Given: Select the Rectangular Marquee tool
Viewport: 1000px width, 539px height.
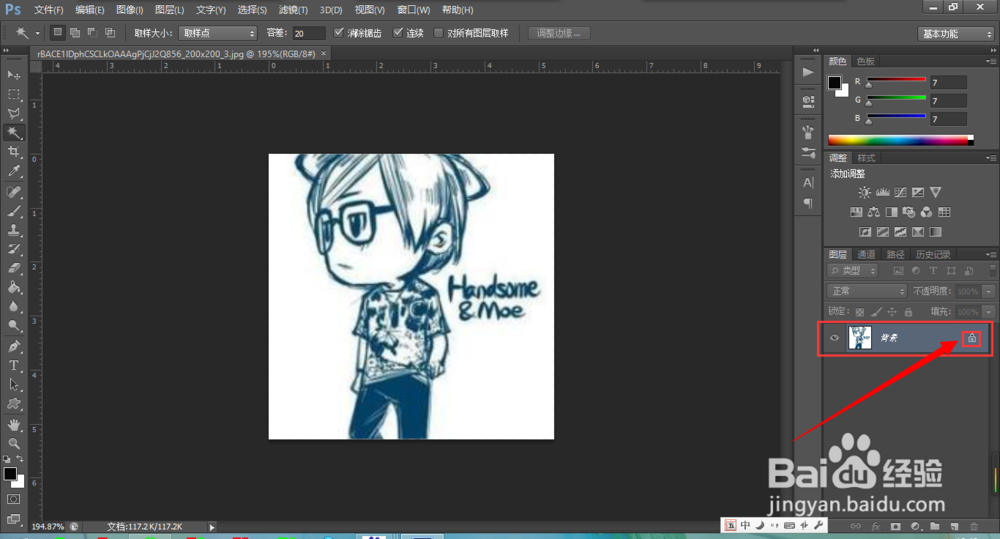Looking at the screenshot, I should pos(13,94).
